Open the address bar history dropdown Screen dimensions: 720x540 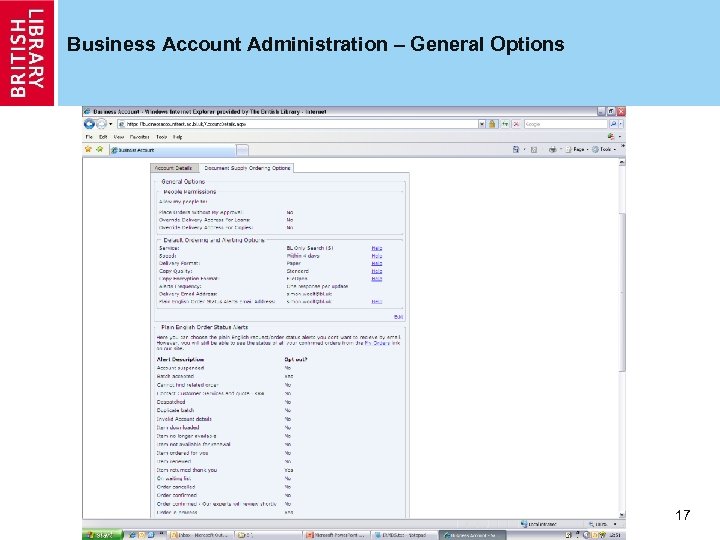482,124
